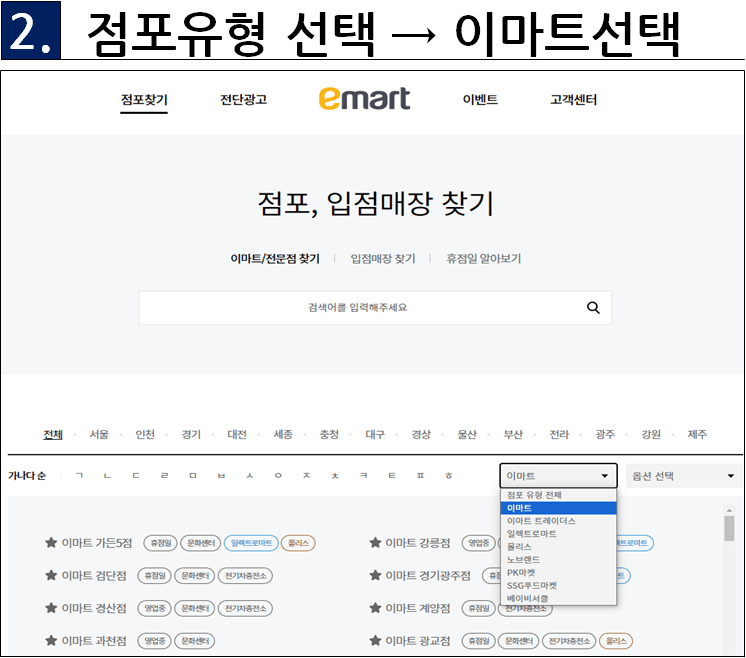This screenshot has width=746, height=658.
Task: Star the 이마트 경기광주점 store
Action: pos(375,576)
